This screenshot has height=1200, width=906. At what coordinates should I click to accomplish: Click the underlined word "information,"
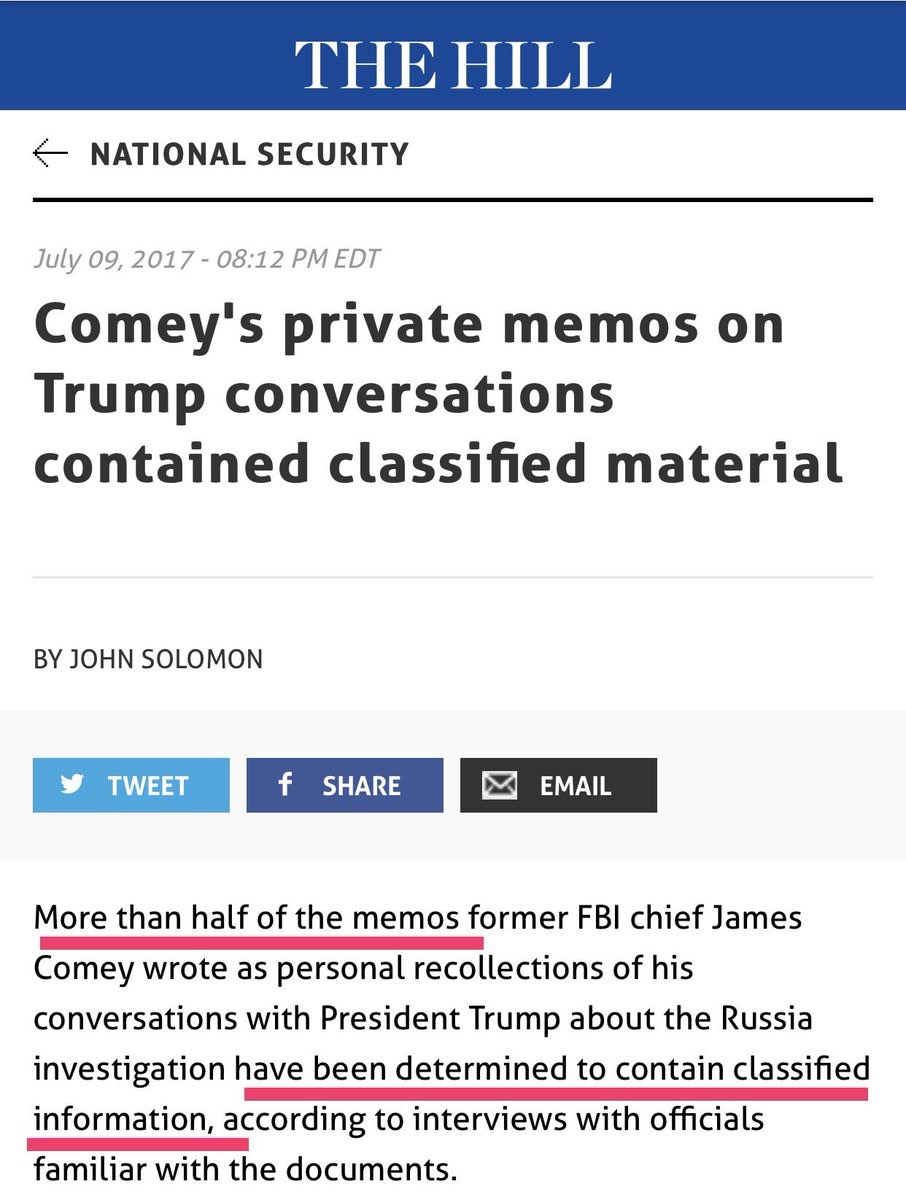click(125, 1117)
